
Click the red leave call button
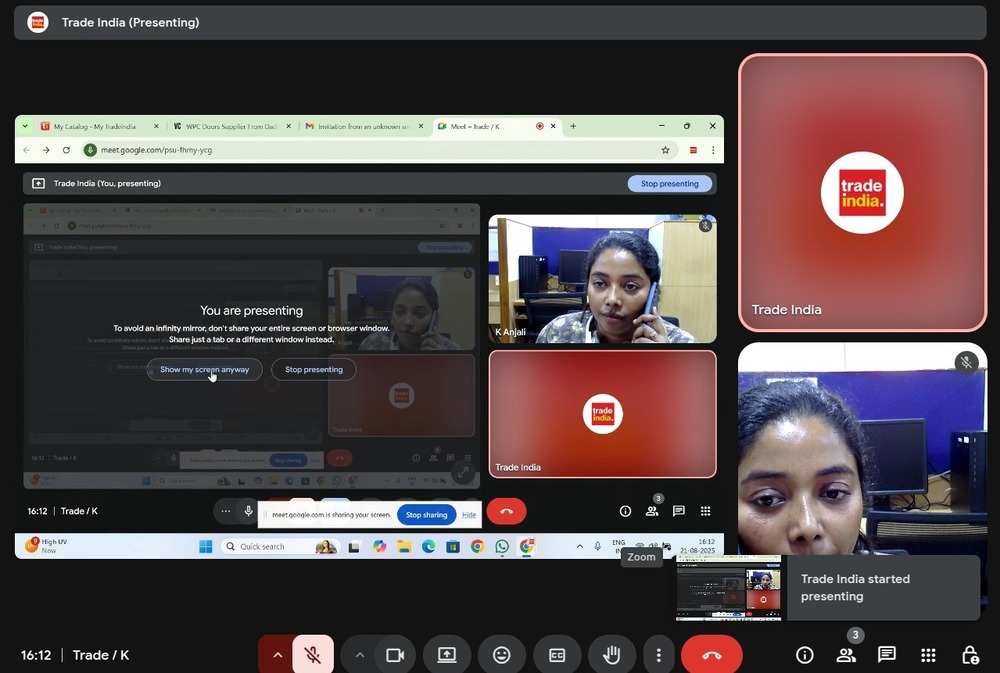tap(711, 655)
